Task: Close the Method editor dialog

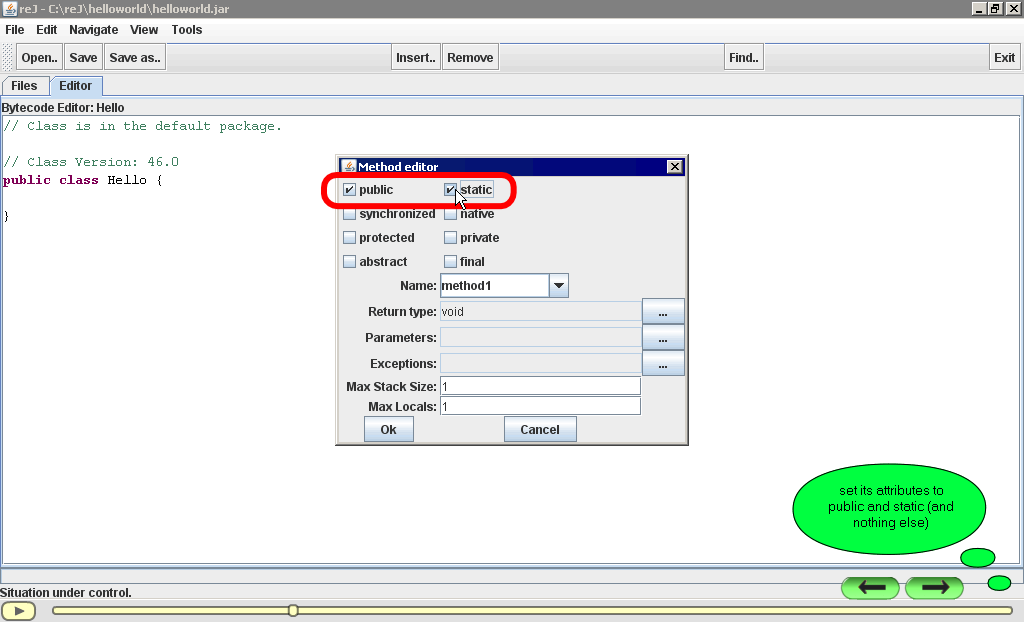Action: 675,167
